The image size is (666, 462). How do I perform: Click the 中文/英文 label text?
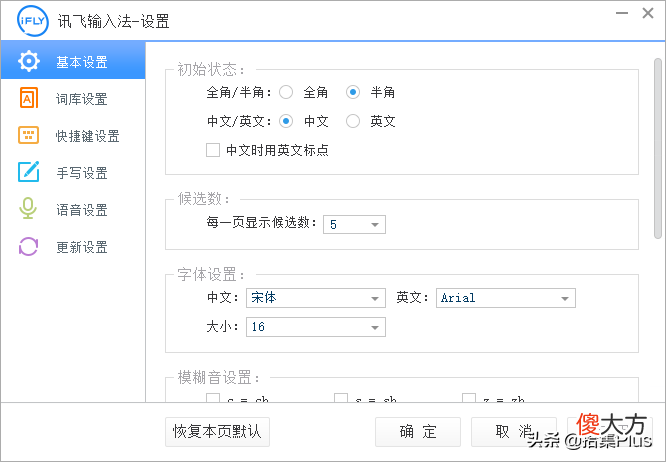pos(239,121)
